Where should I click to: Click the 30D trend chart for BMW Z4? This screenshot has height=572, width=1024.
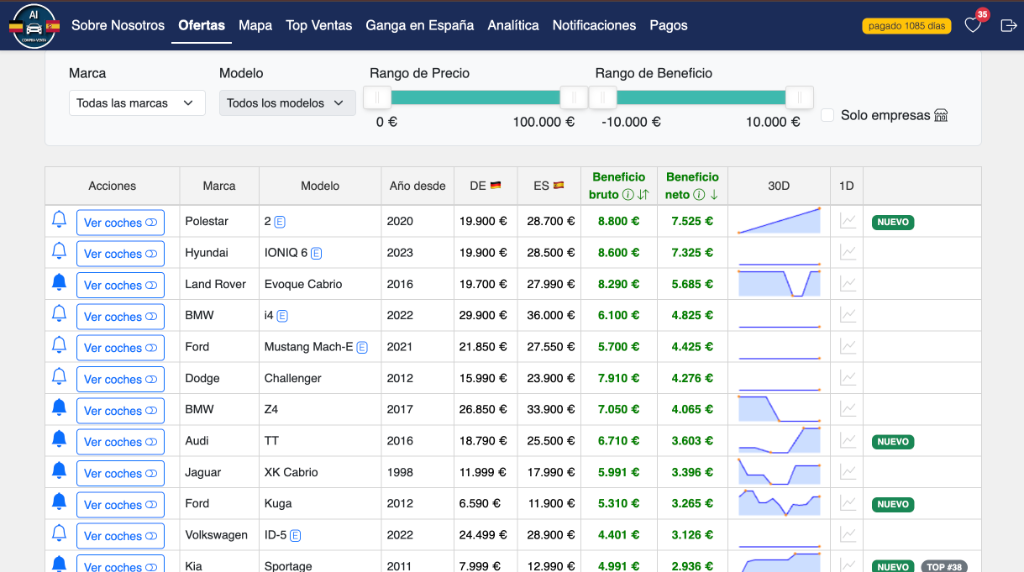pyautogui.click(x=778, y=409)
